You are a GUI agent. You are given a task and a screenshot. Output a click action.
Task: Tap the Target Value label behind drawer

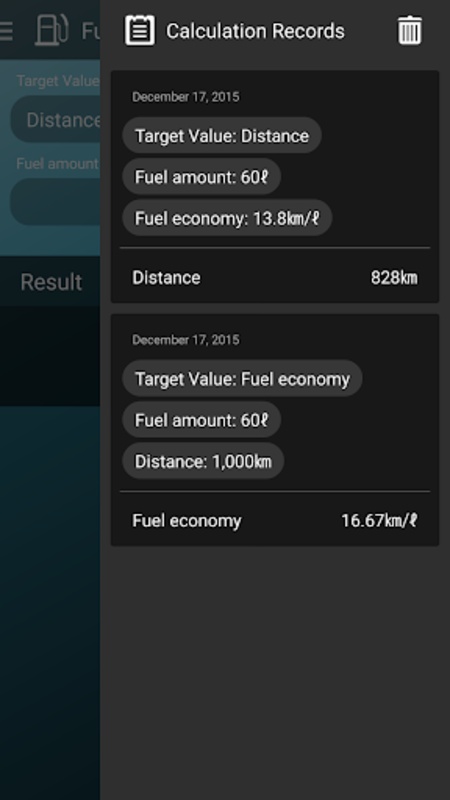(58, 81)
